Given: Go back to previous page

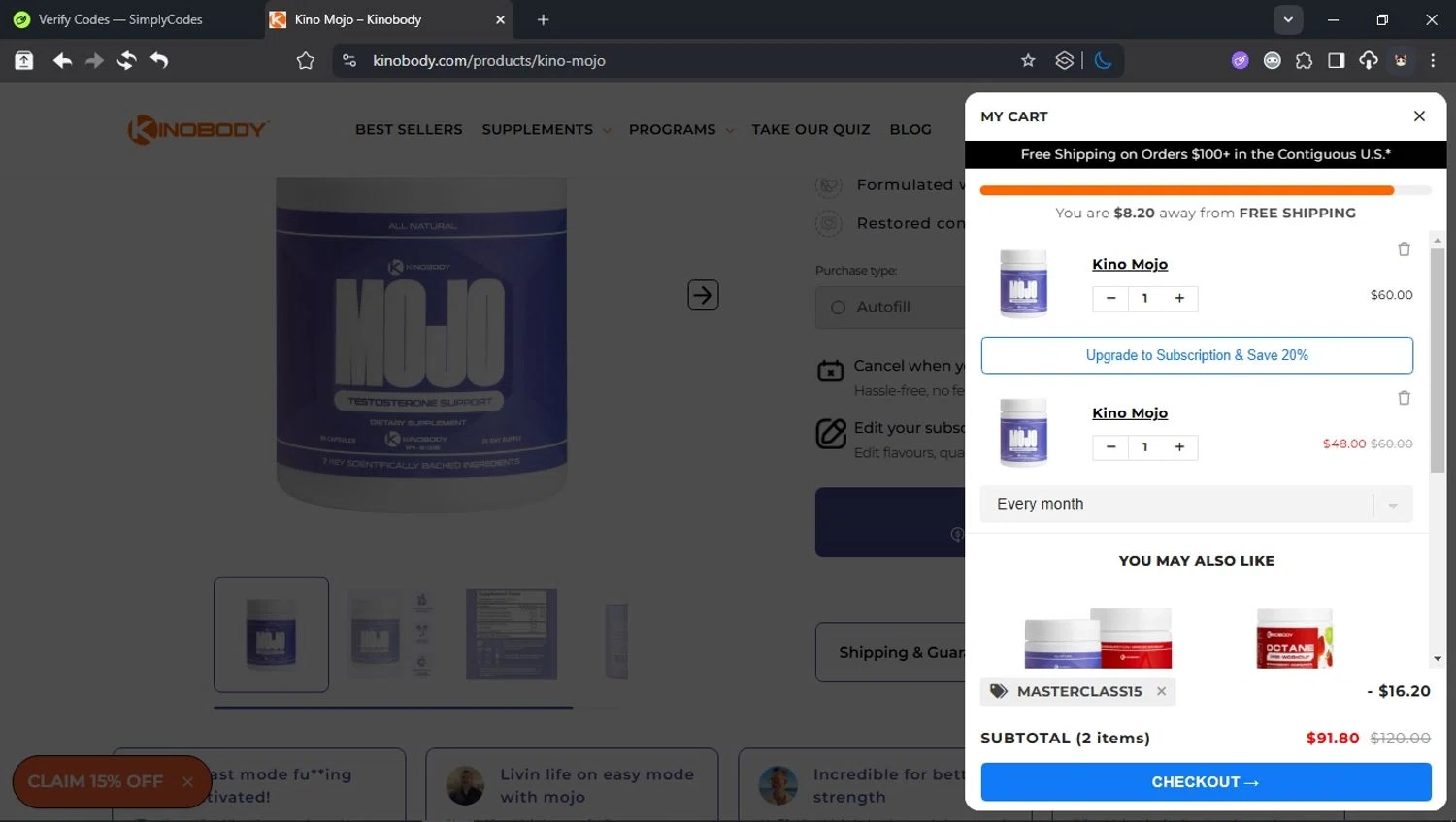Looking at the screenshot, I should tap(62, 60).
